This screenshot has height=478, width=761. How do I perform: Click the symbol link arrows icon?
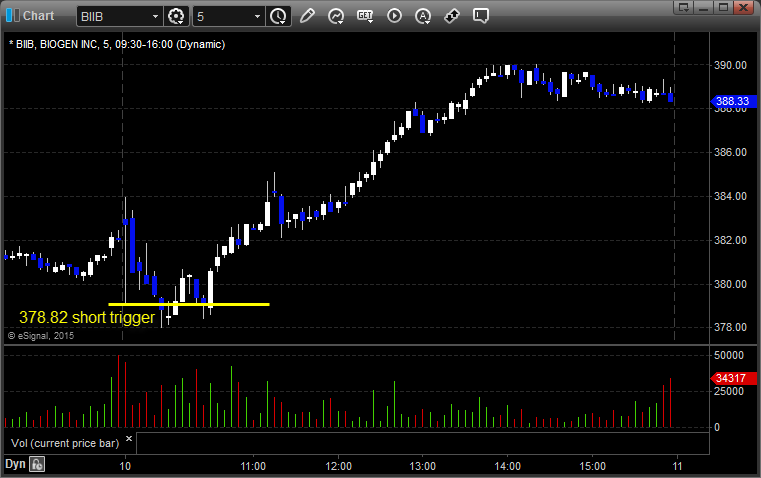(452, 16)
